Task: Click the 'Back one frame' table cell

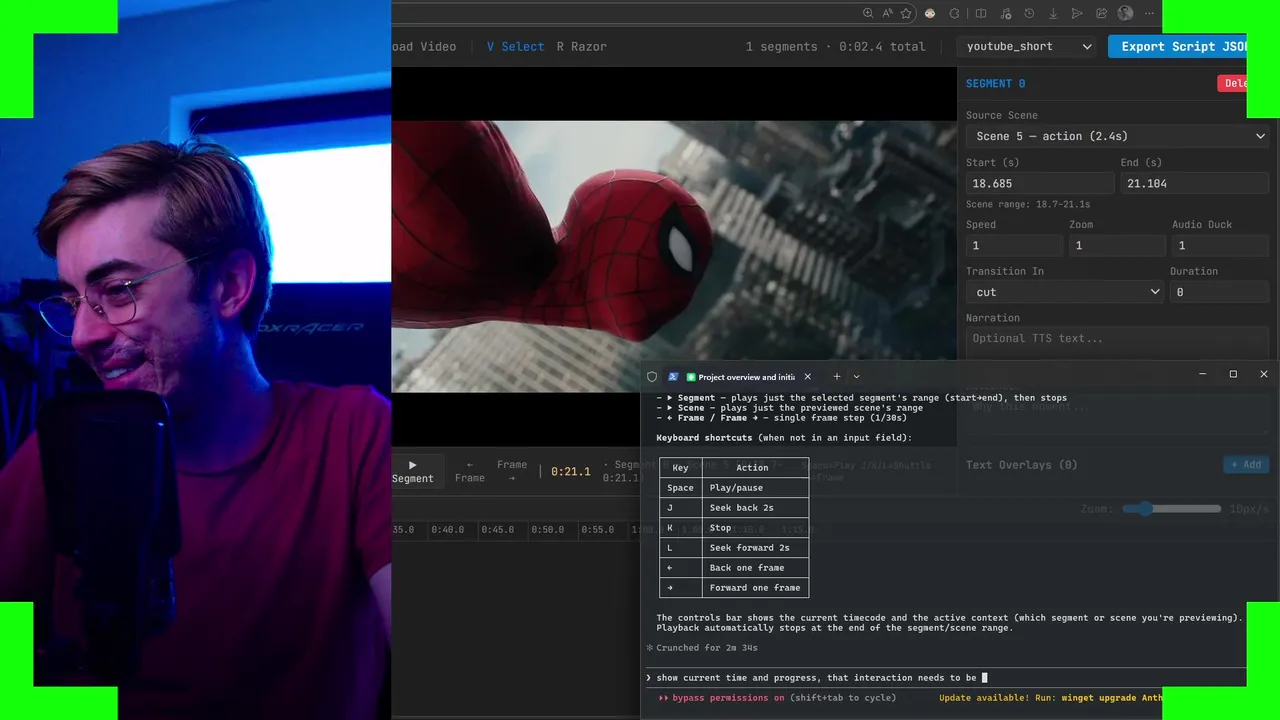Action: pyautogui.click(x=755, y=568)
